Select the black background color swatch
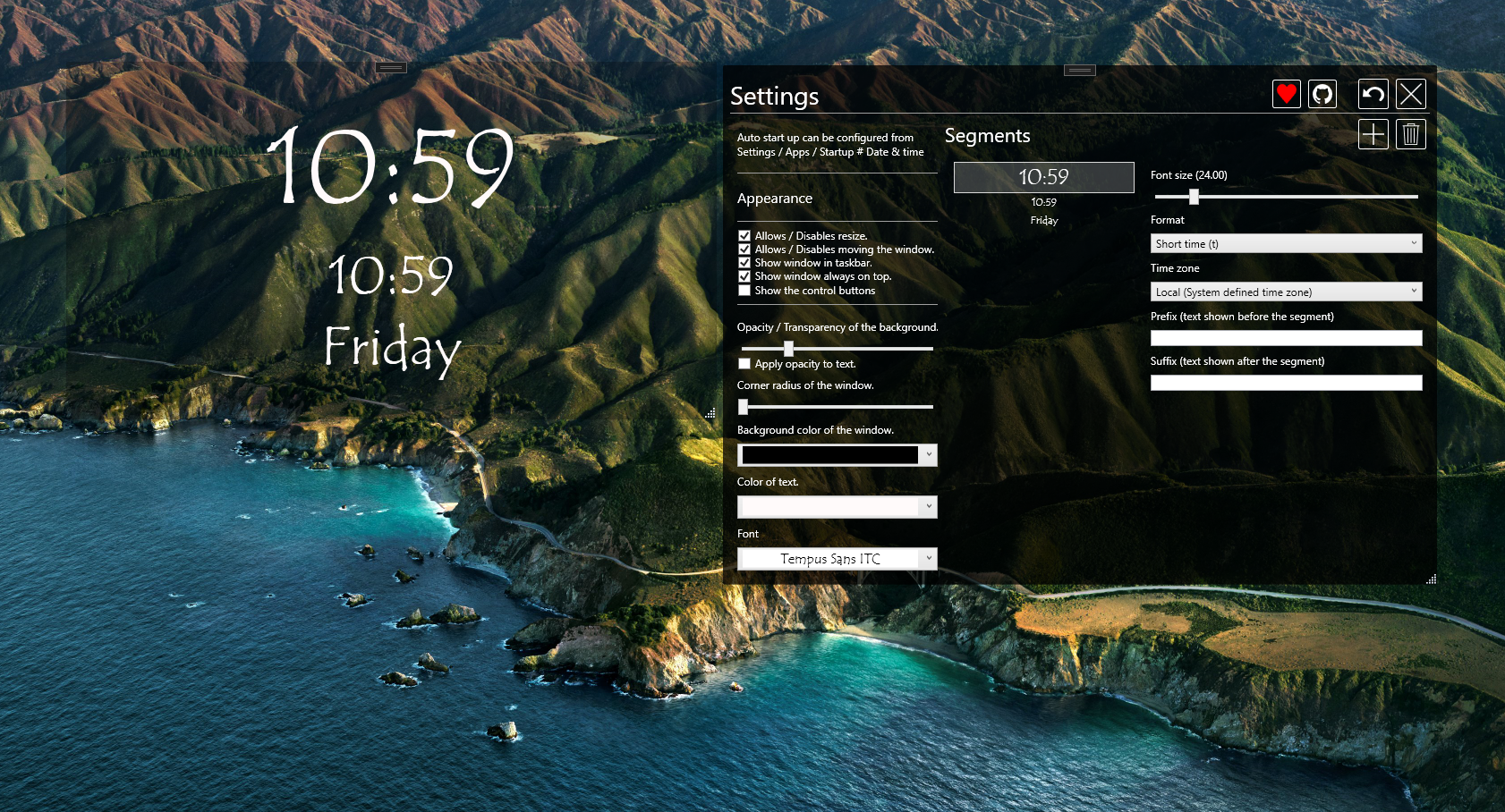Viewport: 1505px width, 812px height. click(830, 454)
